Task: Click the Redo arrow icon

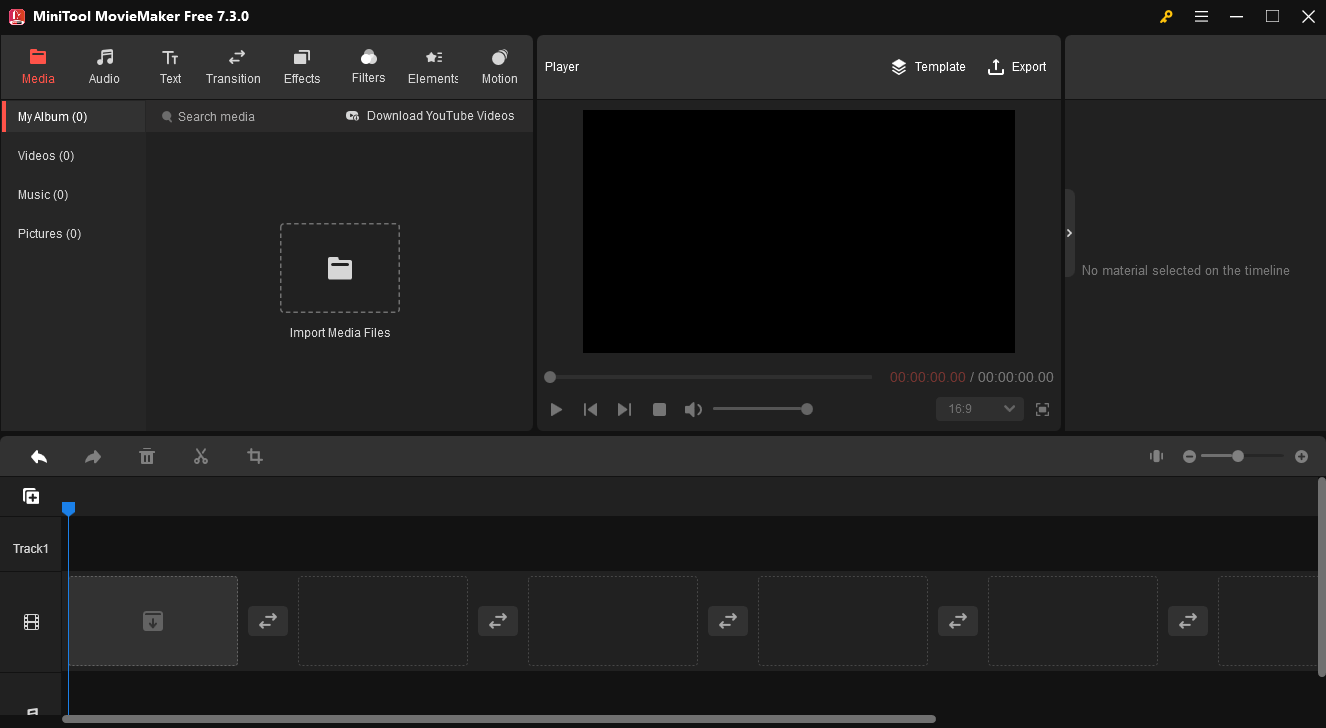Action: point(92,456)
